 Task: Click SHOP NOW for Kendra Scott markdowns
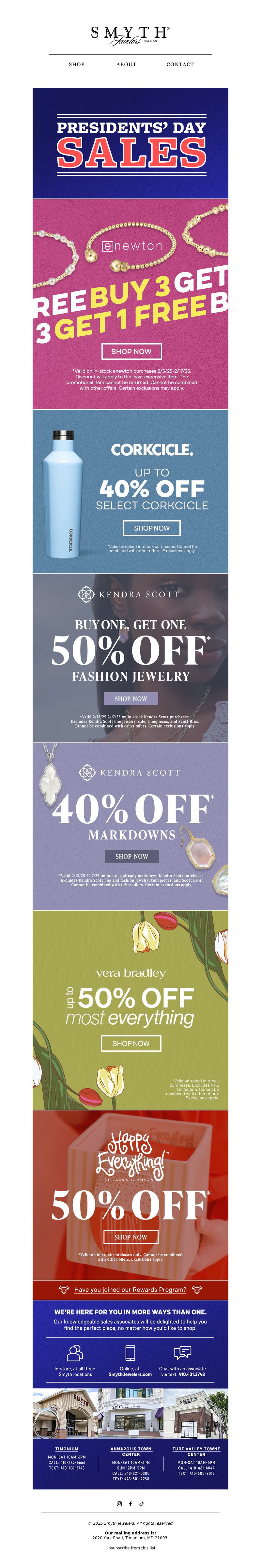pyautogui.click(x=132, y=856)
